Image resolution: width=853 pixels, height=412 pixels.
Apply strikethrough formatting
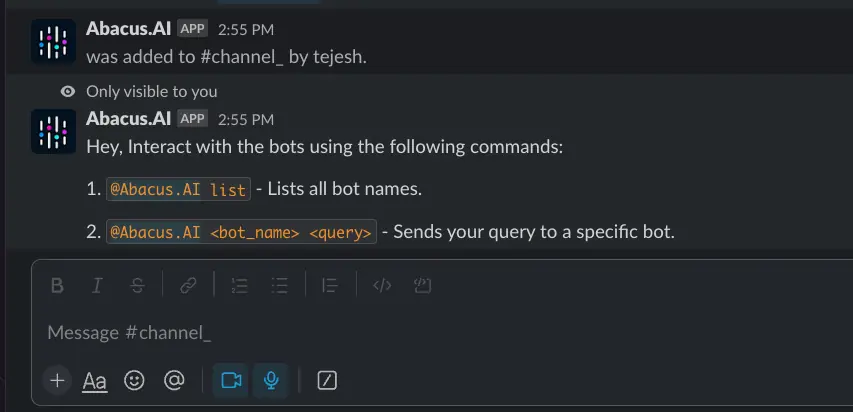[137, 286]
